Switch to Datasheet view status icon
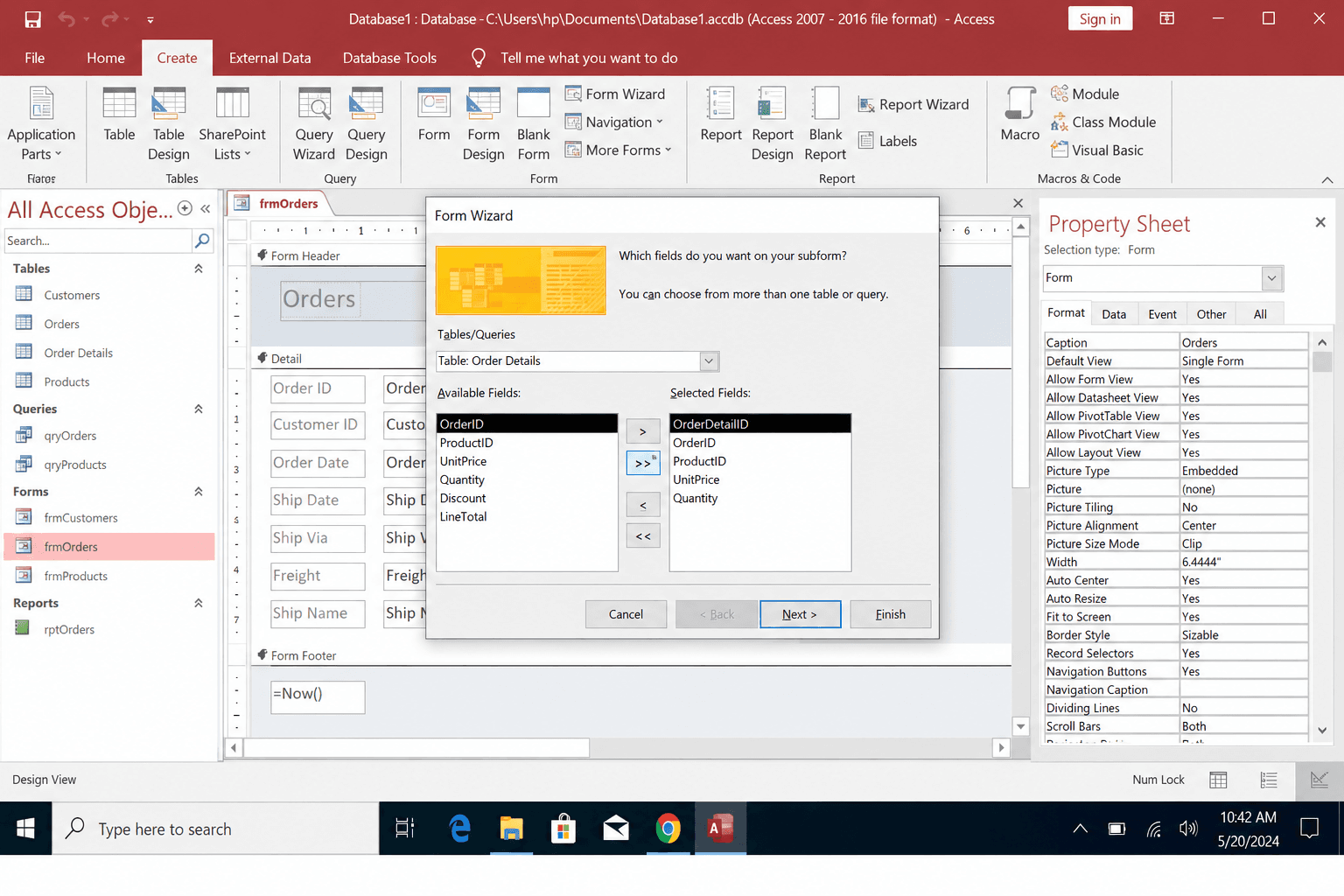The height and width of the screenshot is (896, 1344). (1218, 780)
